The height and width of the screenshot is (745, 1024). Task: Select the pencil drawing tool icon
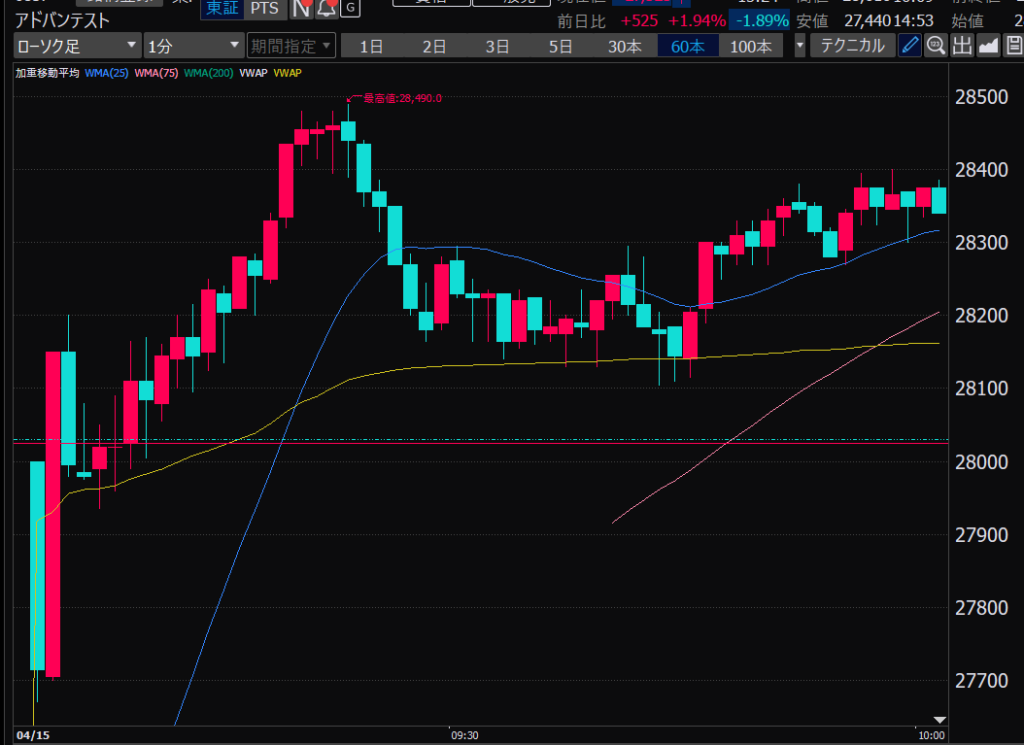pos(909,46)
